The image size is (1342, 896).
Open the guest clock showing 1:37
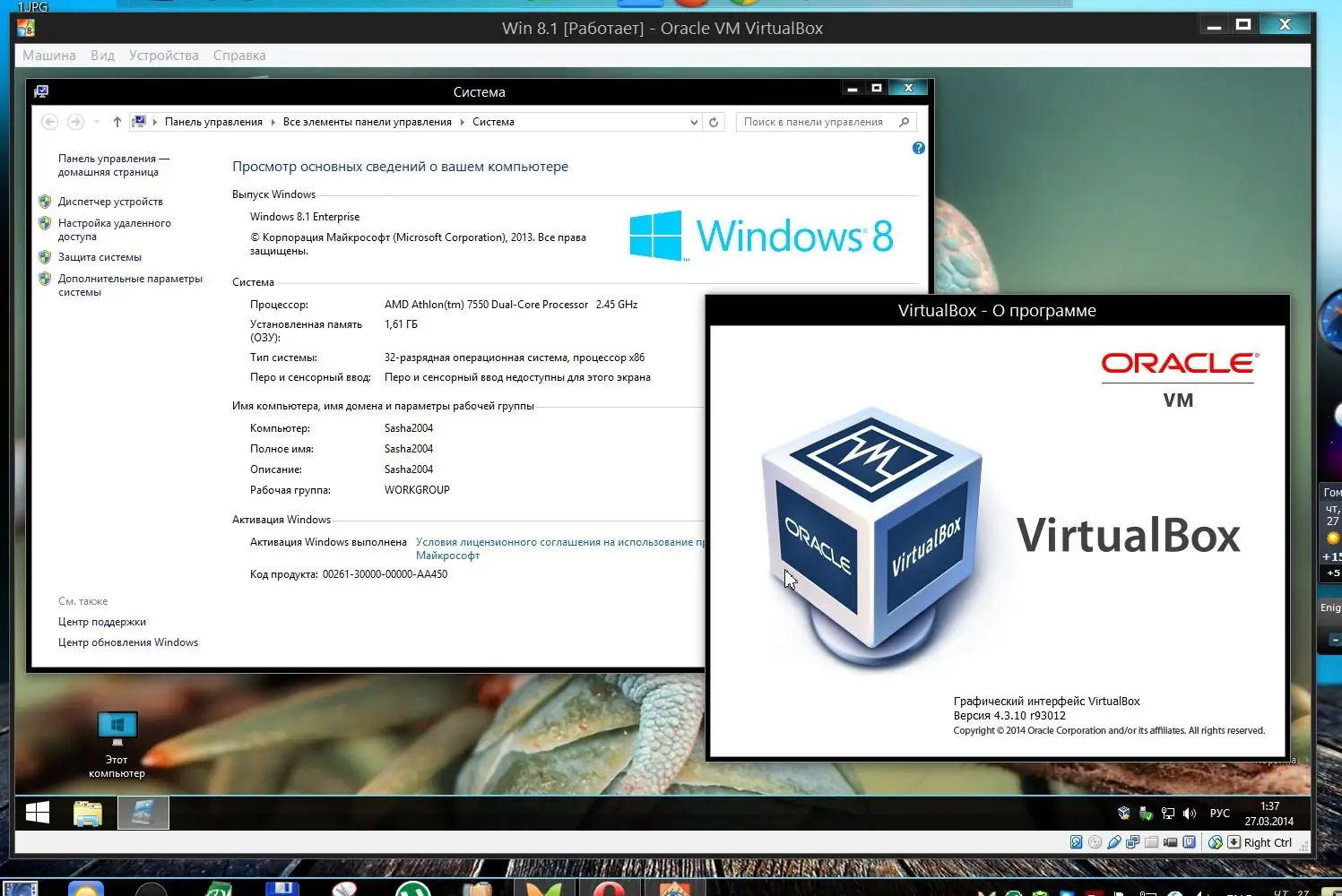pos(1269,814)
